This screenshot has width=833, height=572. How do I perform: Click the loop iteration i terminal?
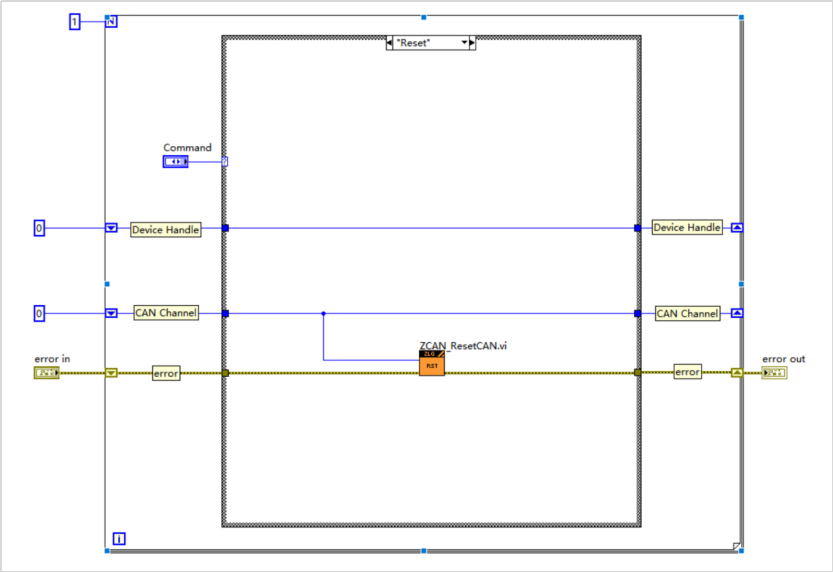(119, 539)
